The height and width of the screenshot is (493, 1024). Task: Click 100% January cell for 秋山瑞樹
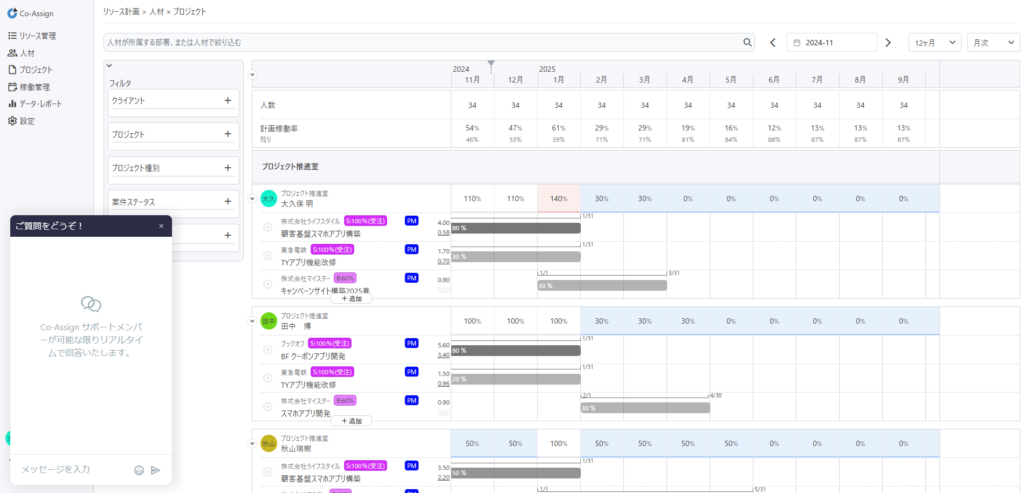coord(559,443)
